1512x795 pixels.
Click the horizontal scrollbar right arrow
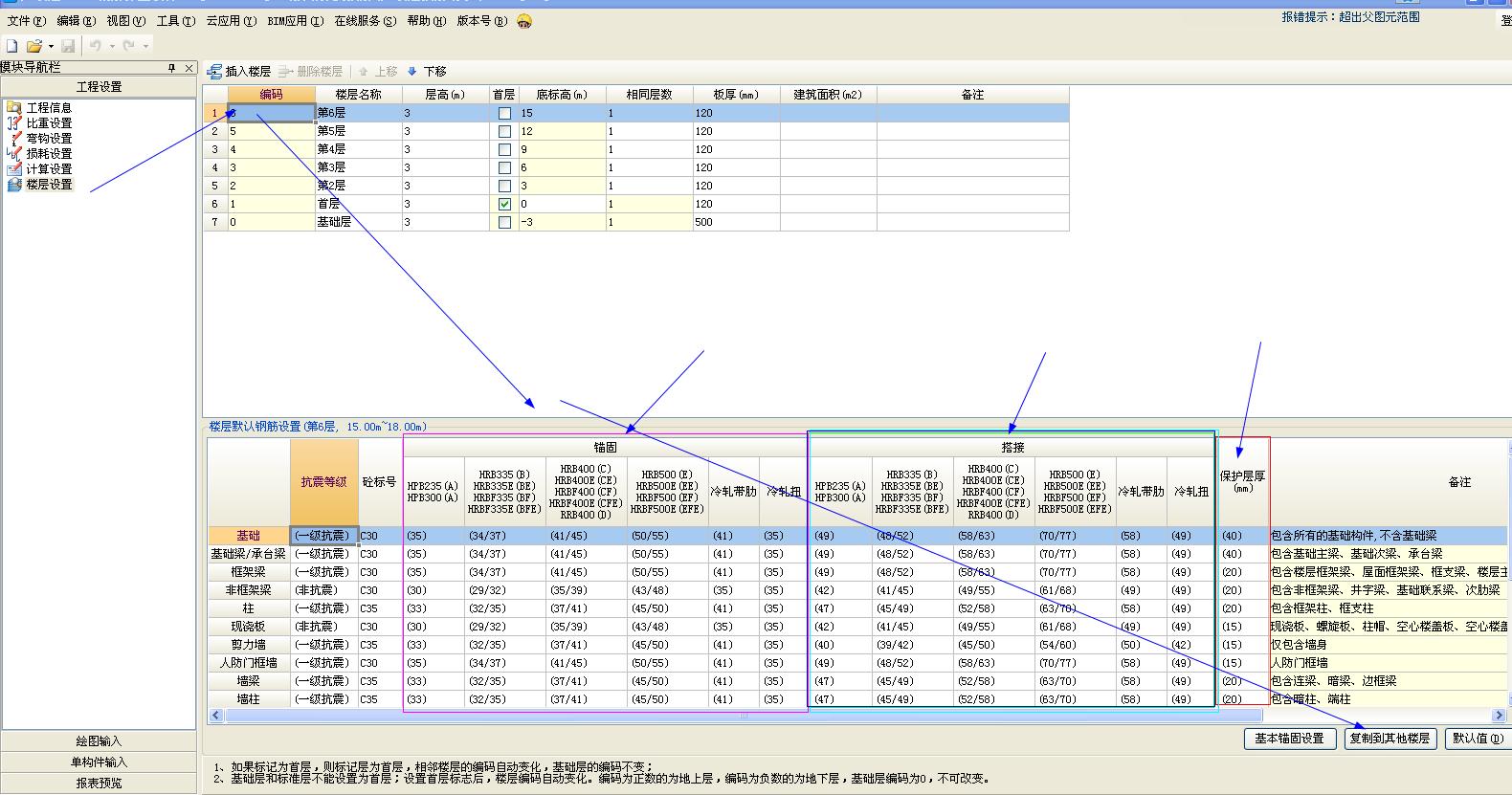click(1499, 716)
